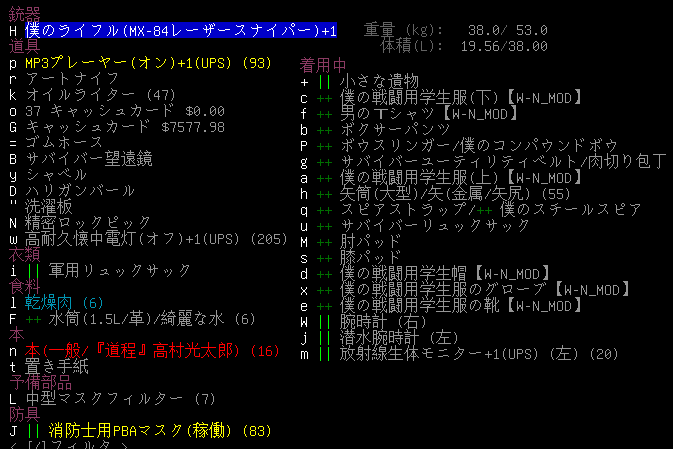Click the green fit marker beside 小さな遺物
Viewport: 673px width, 449px height.
pos(323,80)
